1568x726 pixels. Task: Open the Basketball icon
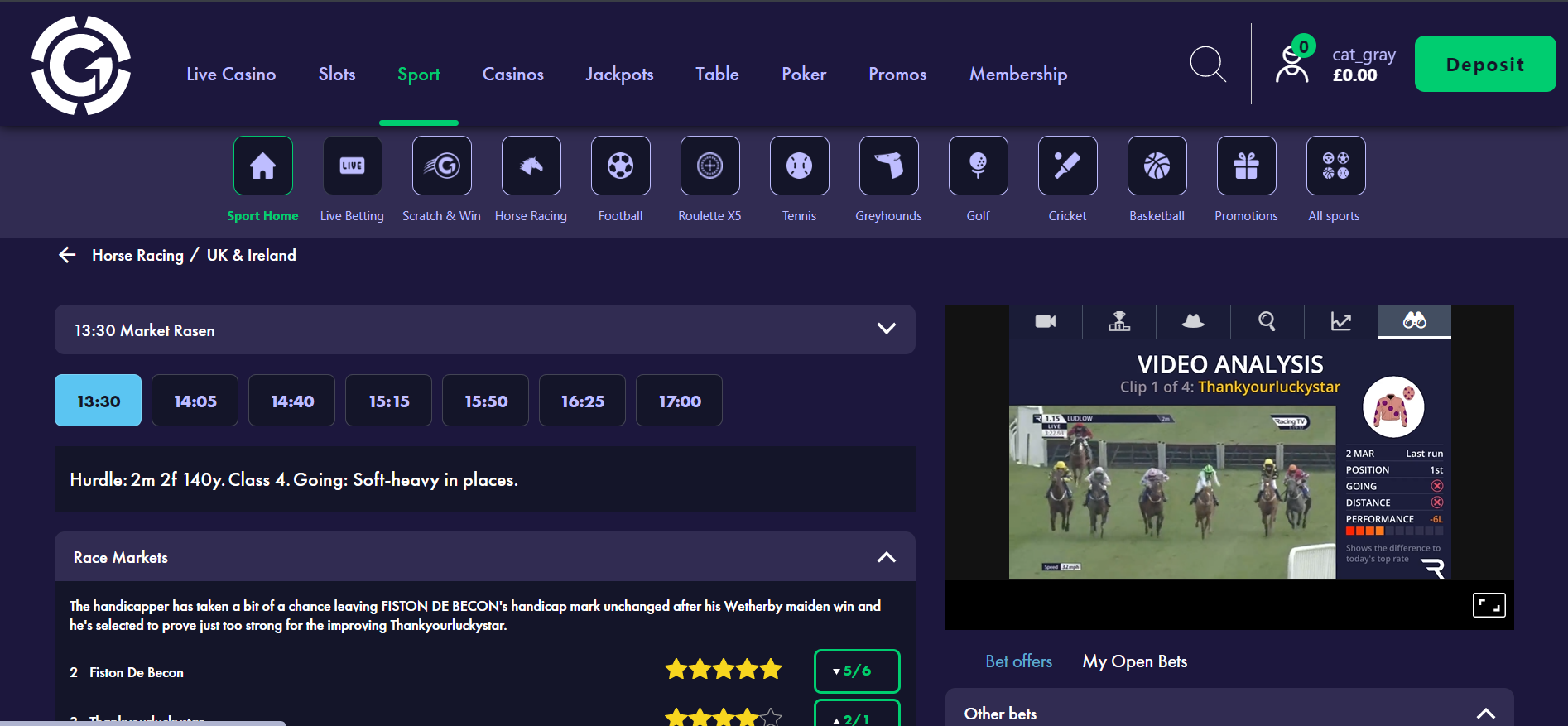[1157, 166]
